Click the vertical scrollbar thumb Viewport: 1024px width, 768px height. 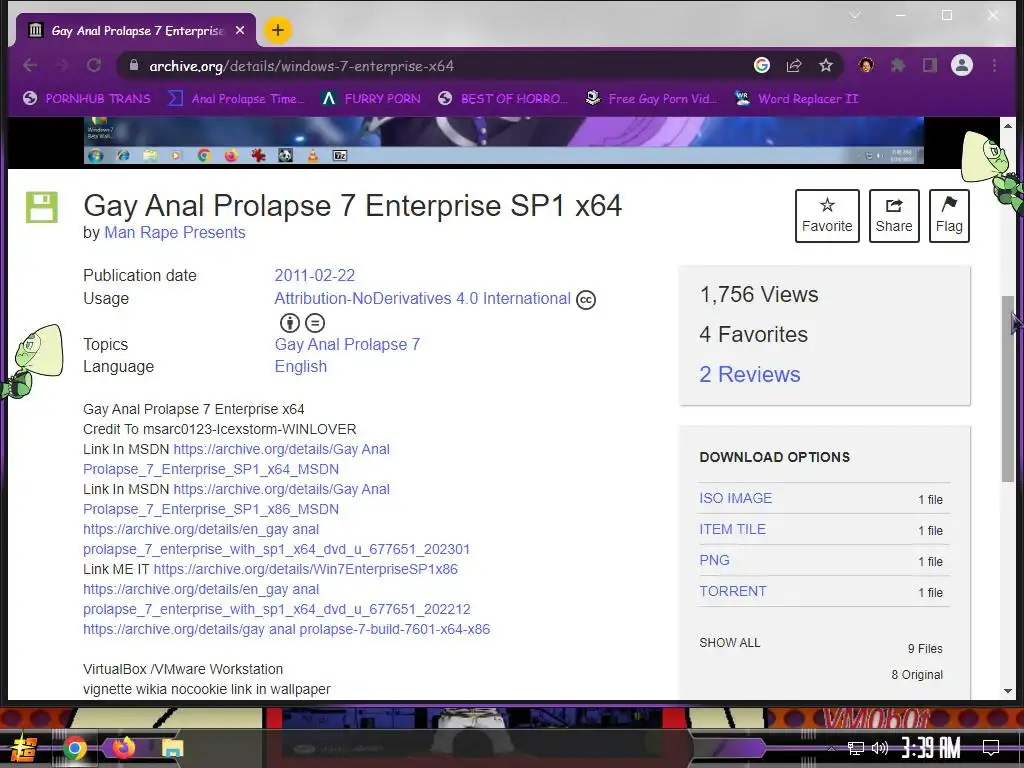(x=1008, y=389)
